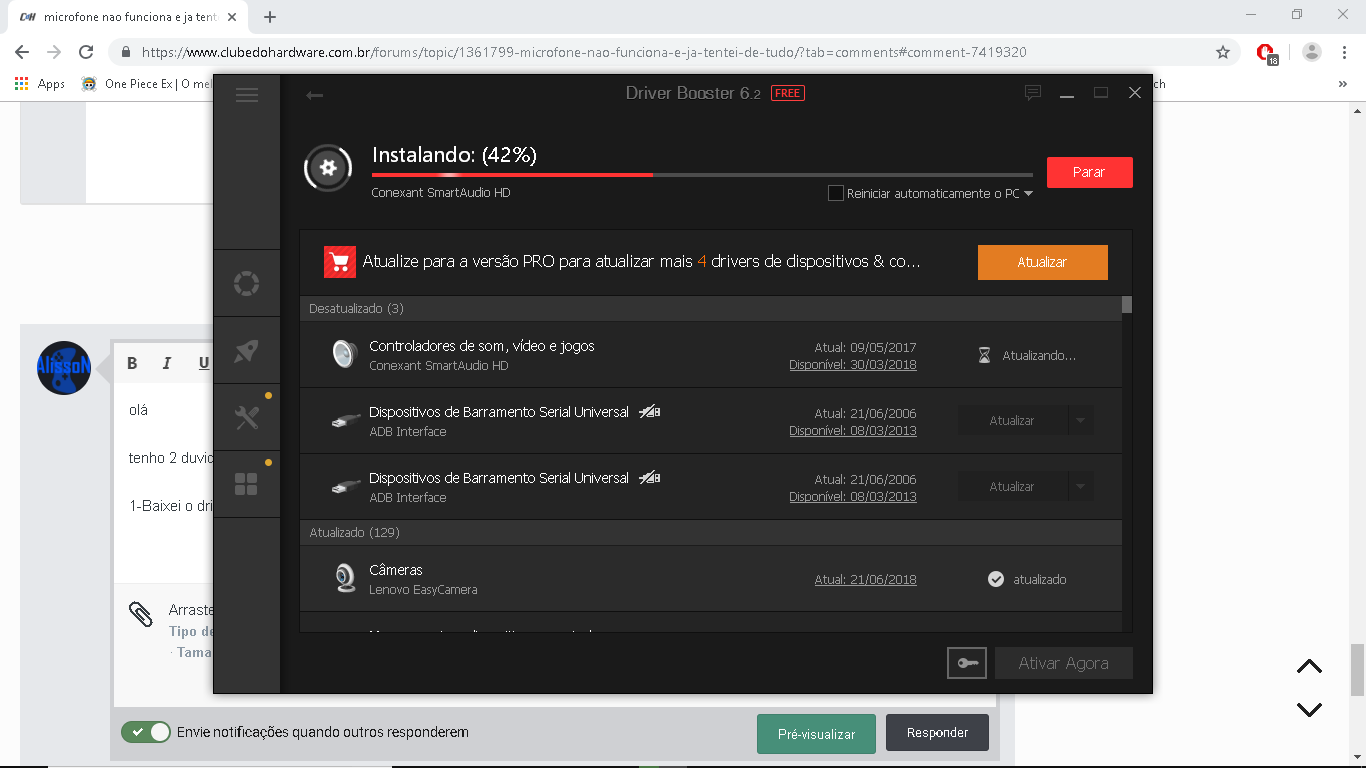
Task: Jump up with forum up chevron
Action: [1309, 667]
